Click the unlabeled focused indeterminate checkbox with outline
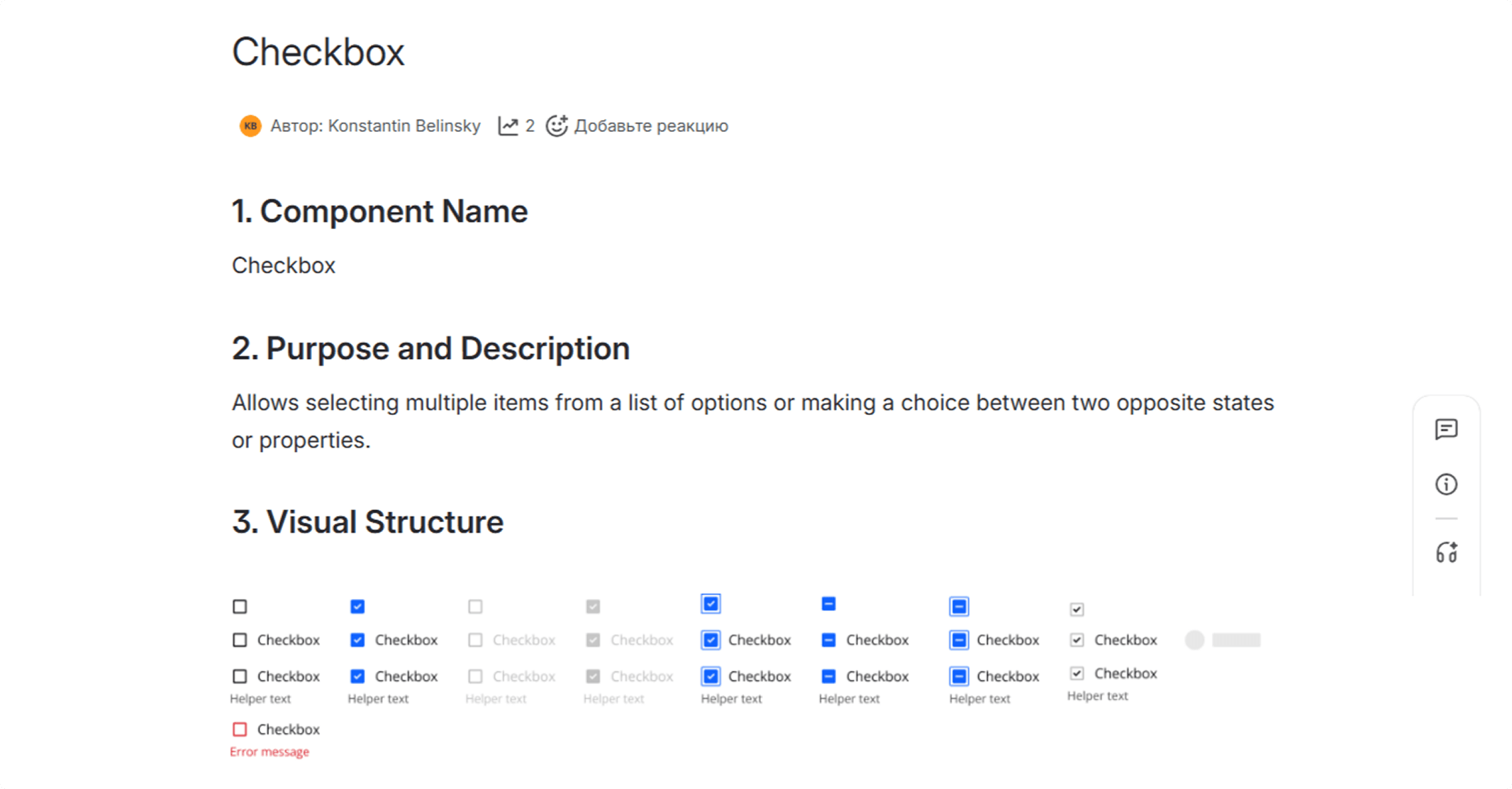 coord(959,607)
